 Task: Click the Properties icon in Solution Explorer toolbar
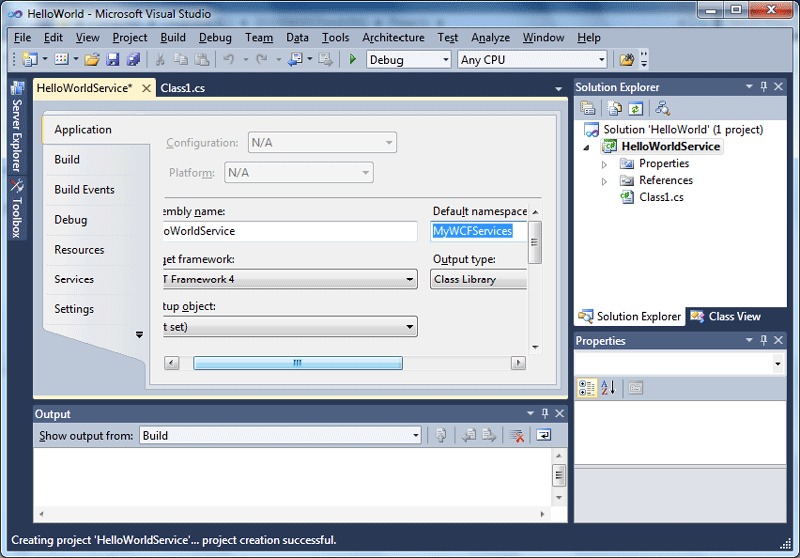(x=588, y=108)
